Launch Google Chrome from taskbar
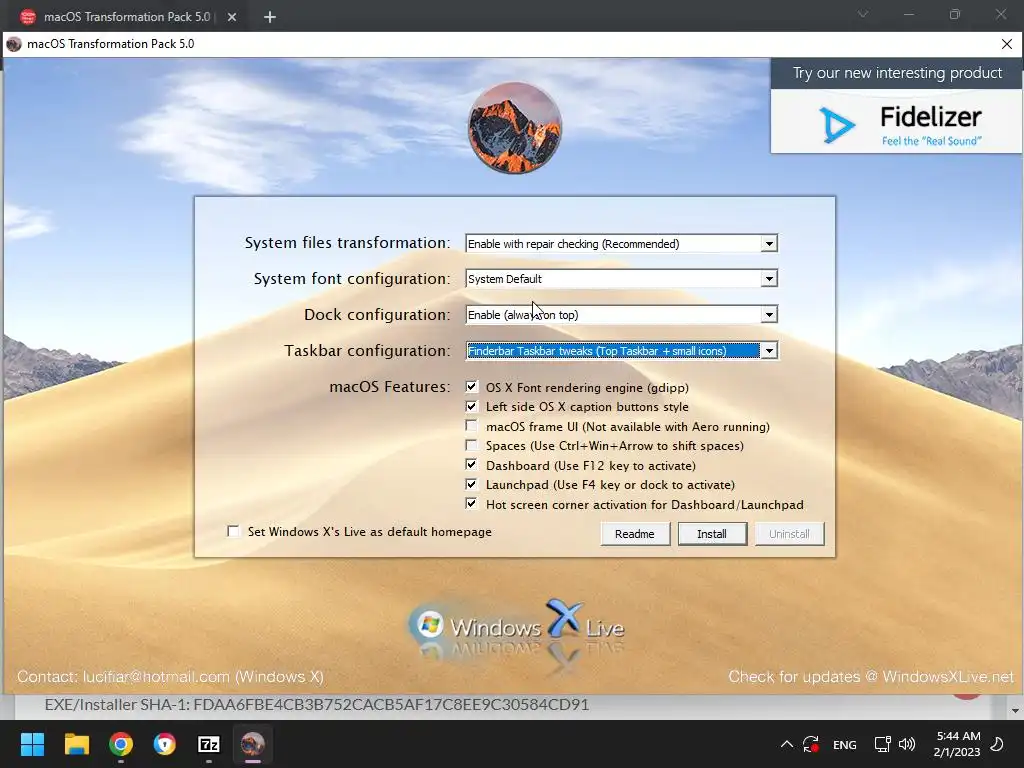Screen dimensions: 1024x768 click(121, 744)
